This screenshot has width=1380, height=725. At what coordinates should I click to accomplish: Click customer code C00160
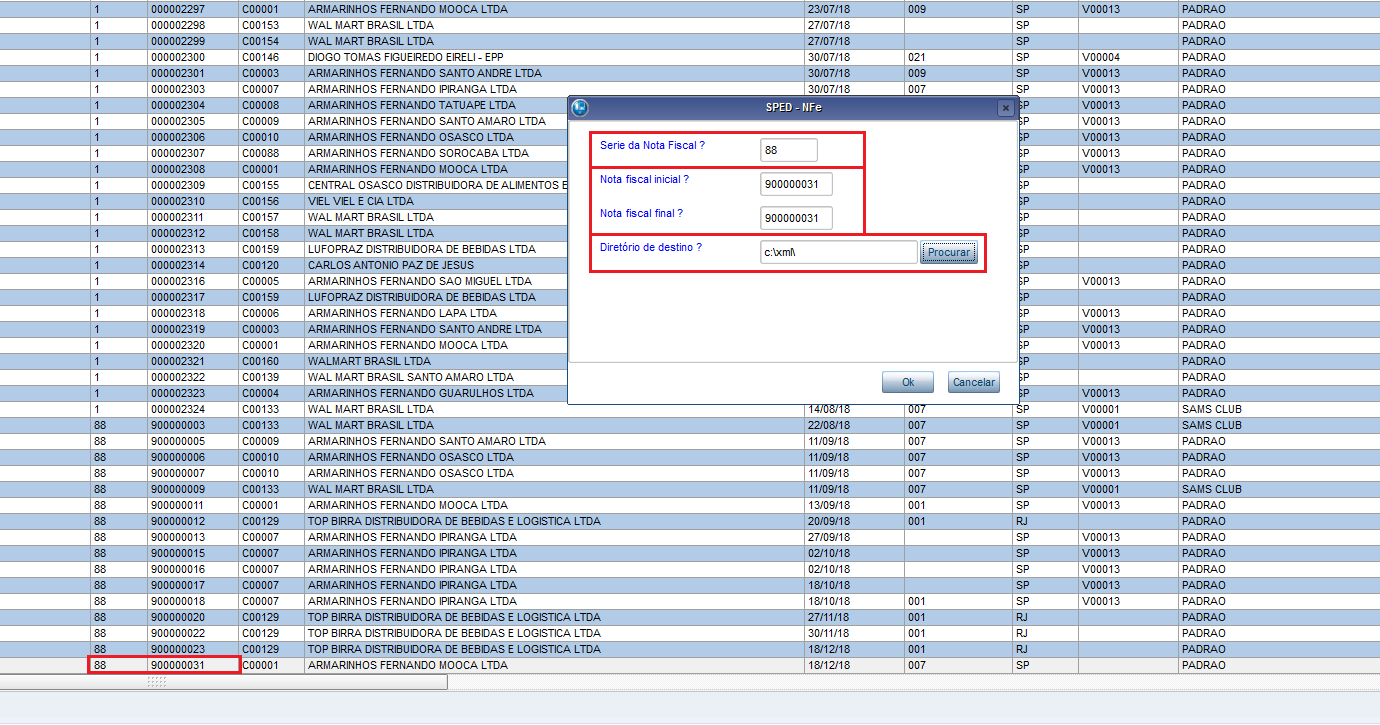coord(260,361)
